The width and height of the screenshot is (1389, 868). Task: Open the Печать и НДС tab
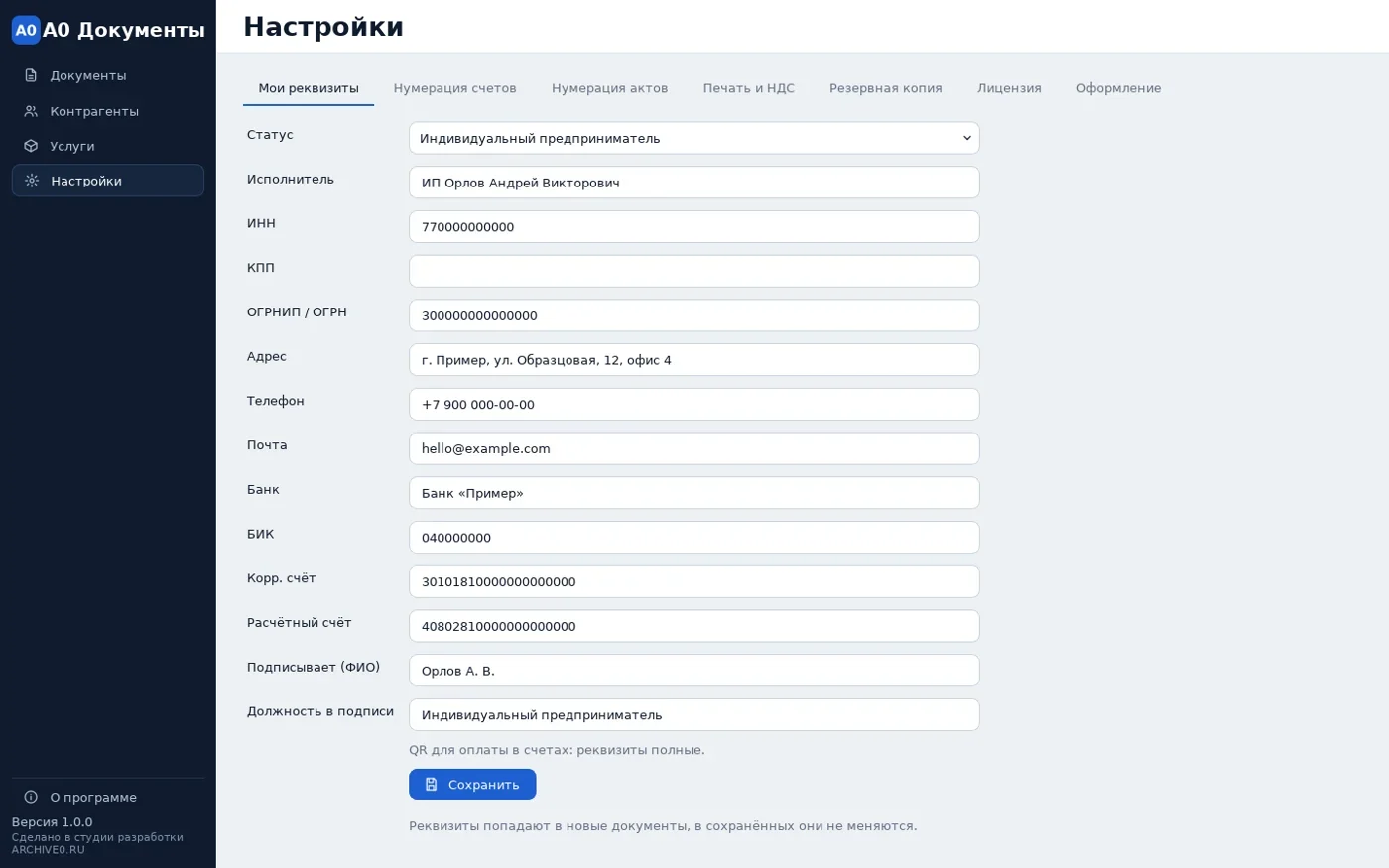point(749,88)
